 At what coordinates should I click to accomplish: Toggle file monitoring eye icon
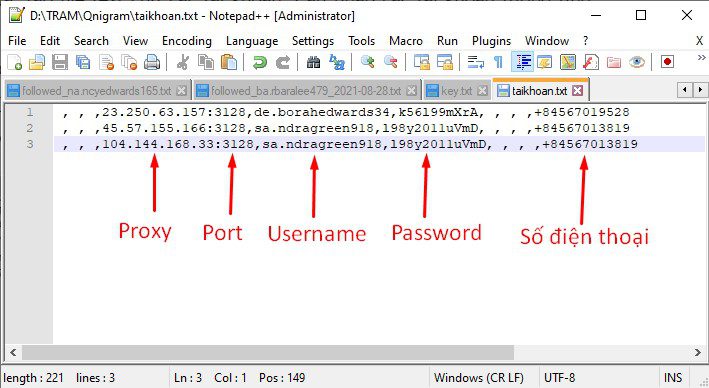tap(637, 62)
